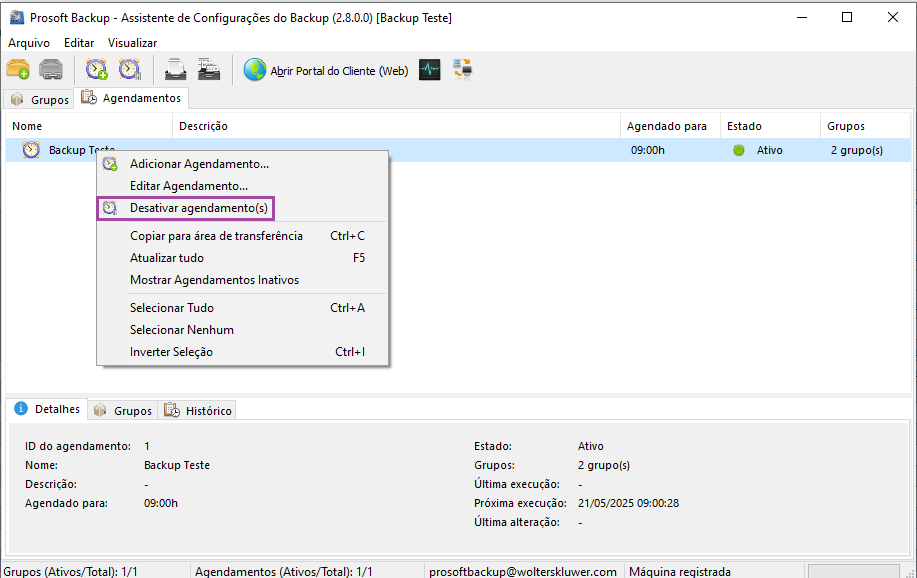Open the Visualizar menu
Screen dimensions: 917x578
[132, 43]
